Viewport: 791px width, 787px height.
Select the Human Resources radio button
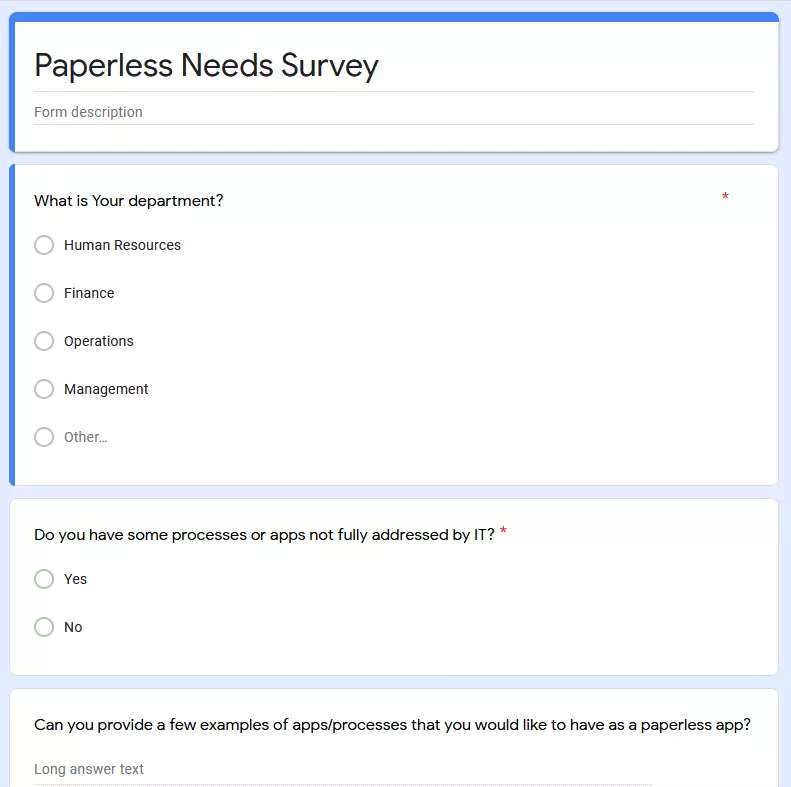[x=44, y=245]
